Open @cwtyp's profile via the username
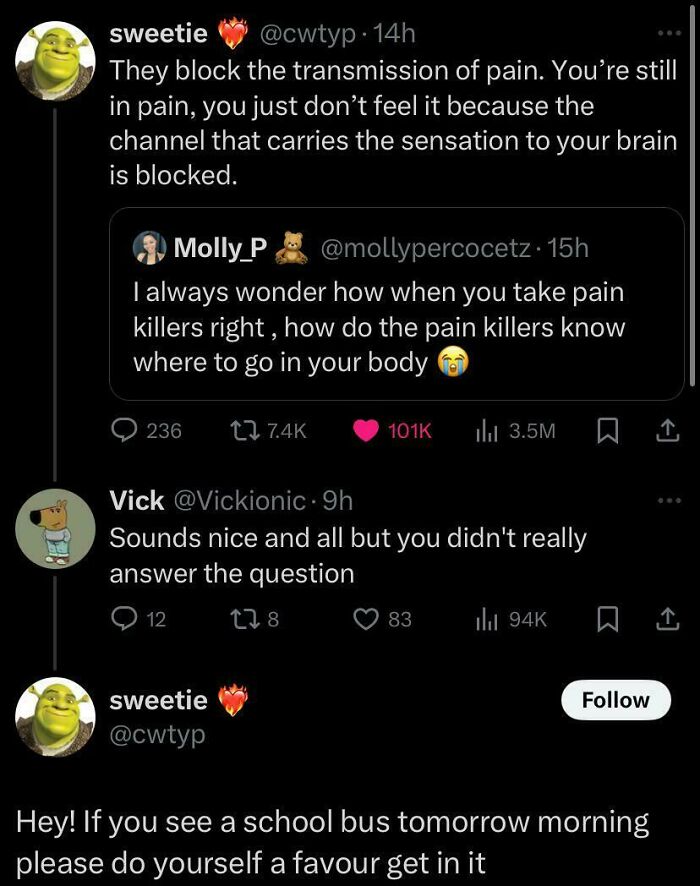 [305, 32]
